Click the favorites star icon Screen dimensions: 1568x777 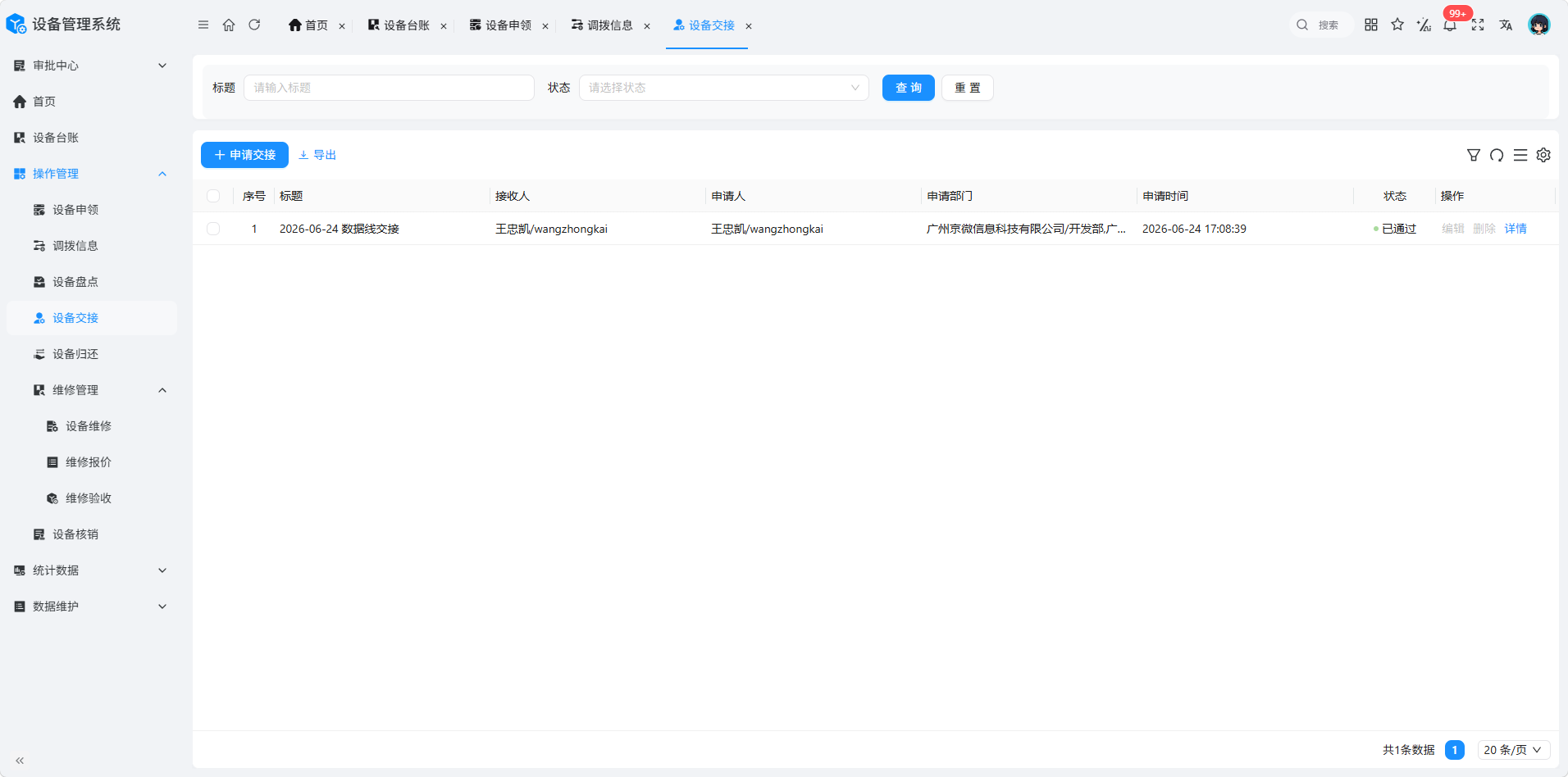1397,25
